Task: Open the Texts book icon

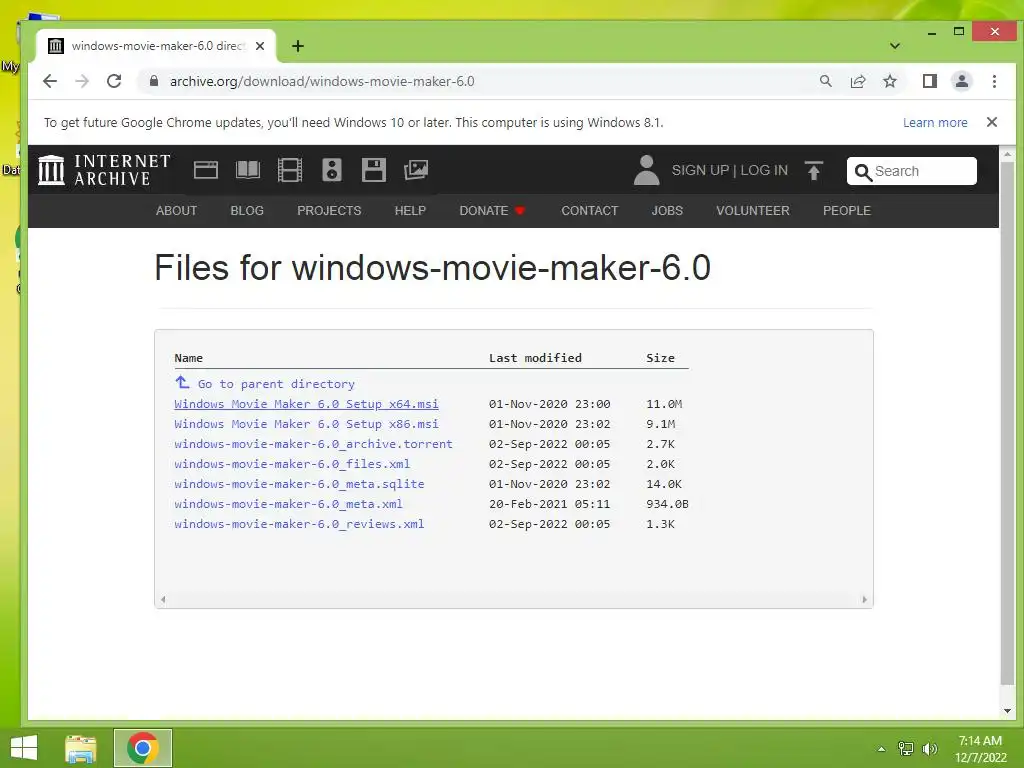Action: tap(248, 170)
